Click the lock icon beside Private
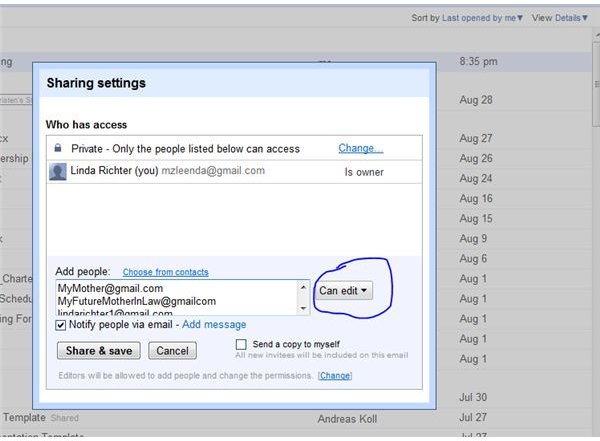 pyautogui.click(x=58, y=148)
